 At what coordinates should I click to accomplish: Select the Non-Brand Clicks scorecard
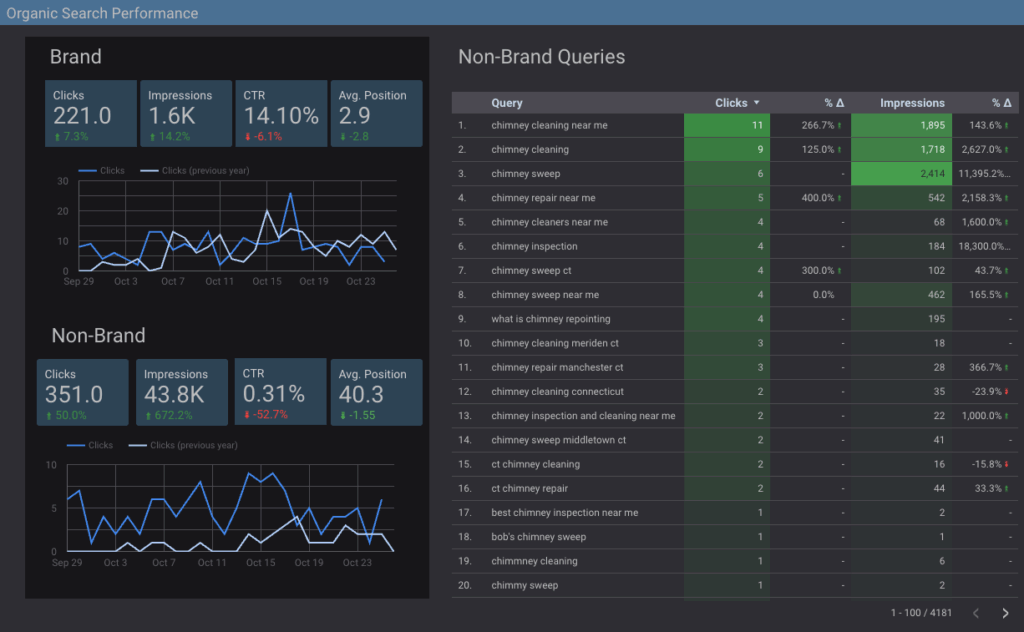pyautogui.click(x=83, y=393)
